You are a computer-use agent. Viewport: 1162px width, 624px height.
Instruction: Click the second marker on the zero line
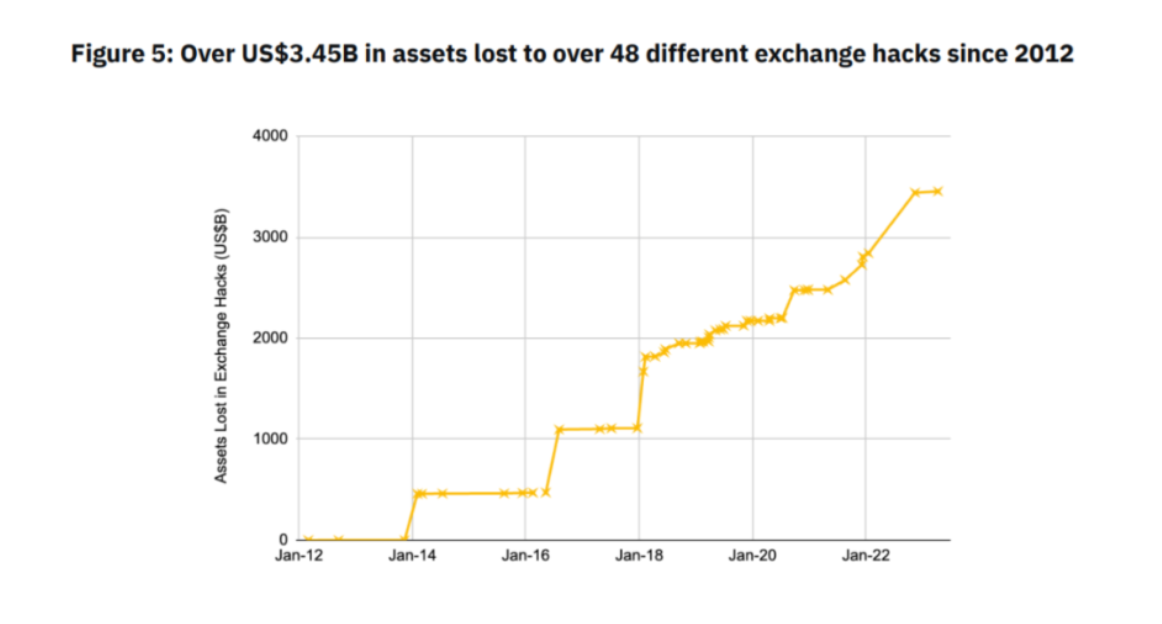339,540
